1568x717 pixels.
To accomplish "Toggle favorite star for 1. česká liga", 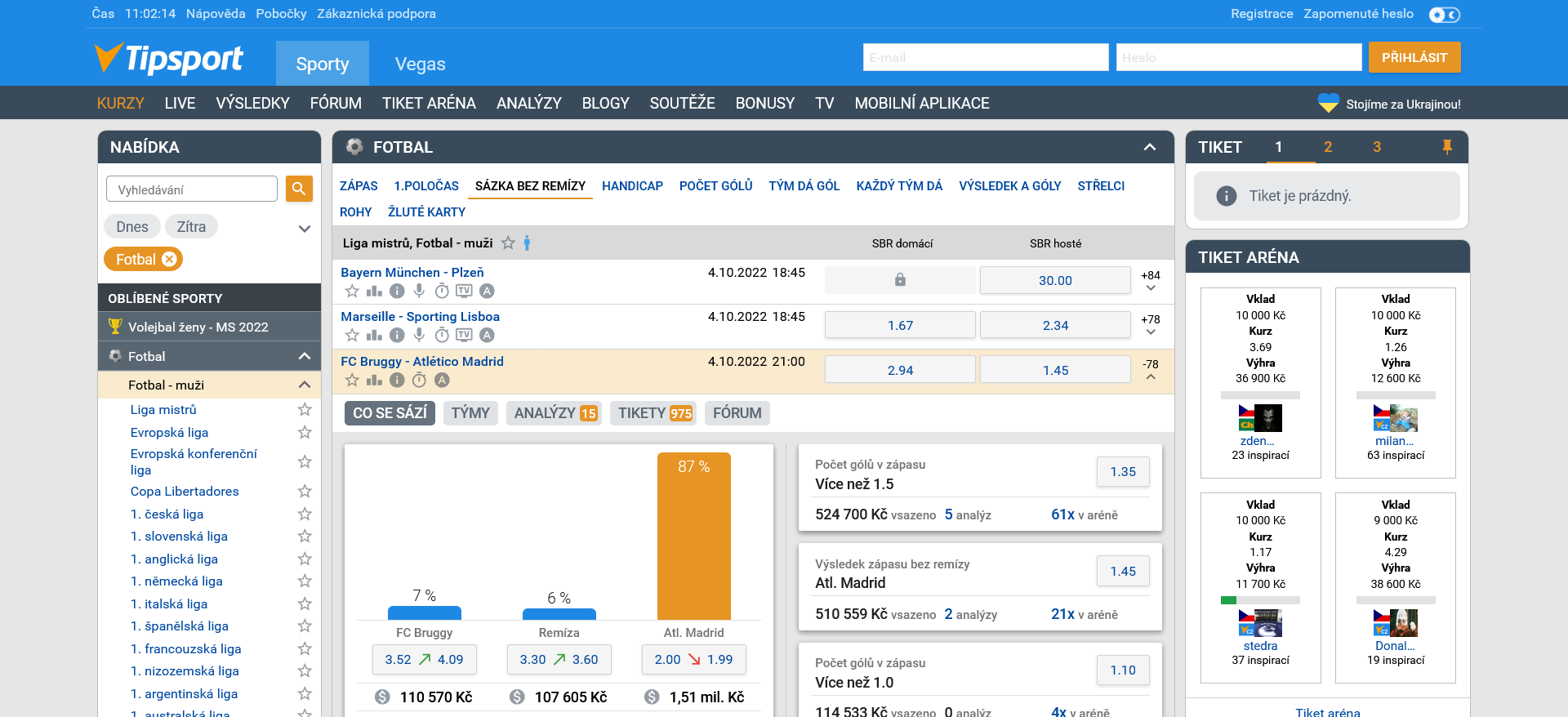I will pos(305,514).
